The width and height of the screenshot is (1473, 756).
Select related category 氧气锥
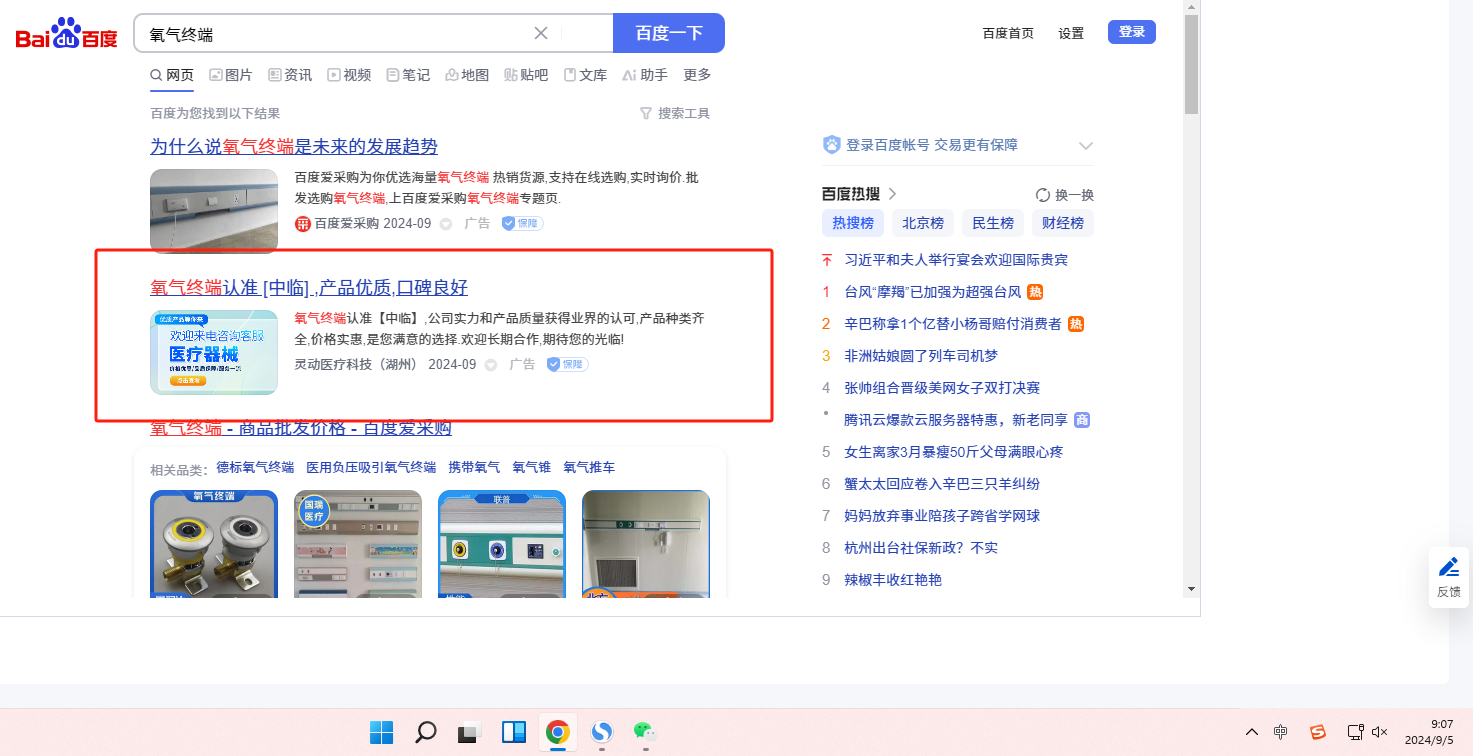tap(532, 467)
